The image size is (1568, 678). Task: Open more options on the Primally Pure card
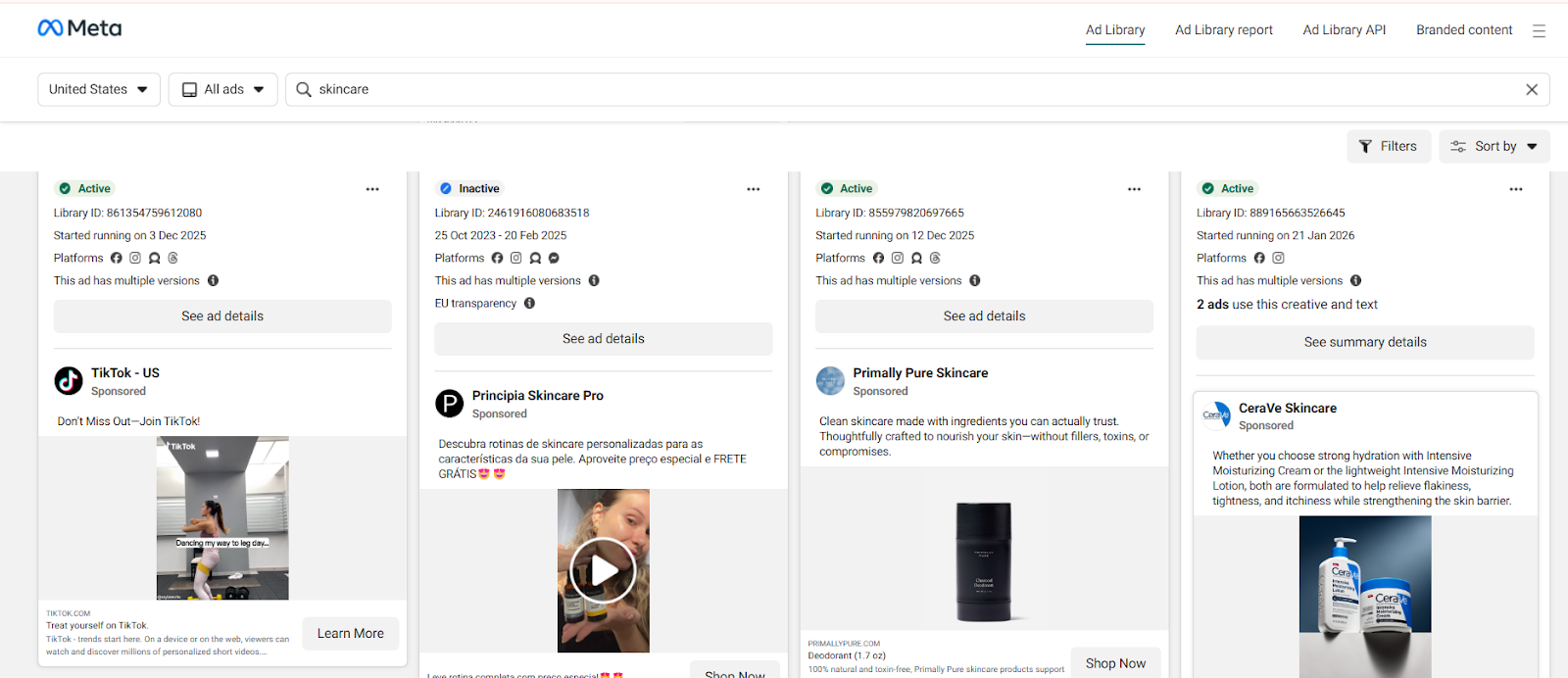(x=1134, y=189)
